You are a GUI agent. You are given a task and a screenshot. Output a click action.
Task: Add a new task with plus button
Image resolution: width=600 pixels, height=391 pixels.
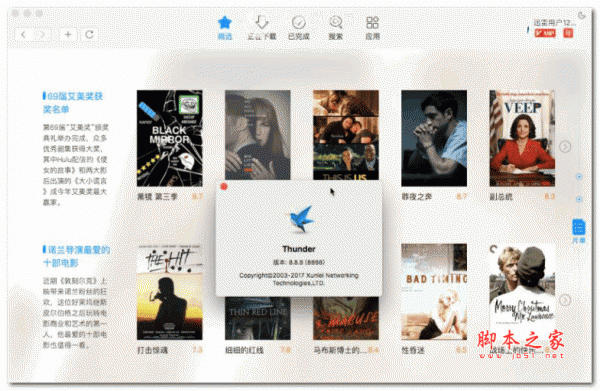click(x=68, y=34)
